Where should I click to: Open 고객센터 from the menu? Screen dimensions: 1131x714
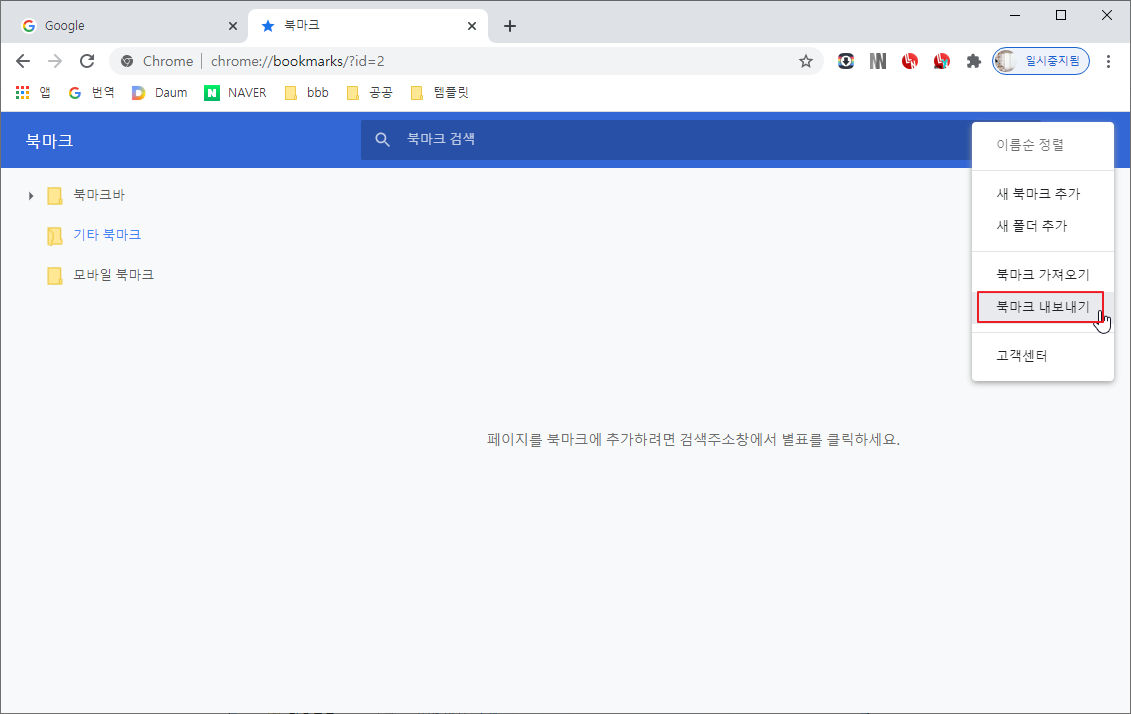pyautogui.click(x=1043, y=356)
